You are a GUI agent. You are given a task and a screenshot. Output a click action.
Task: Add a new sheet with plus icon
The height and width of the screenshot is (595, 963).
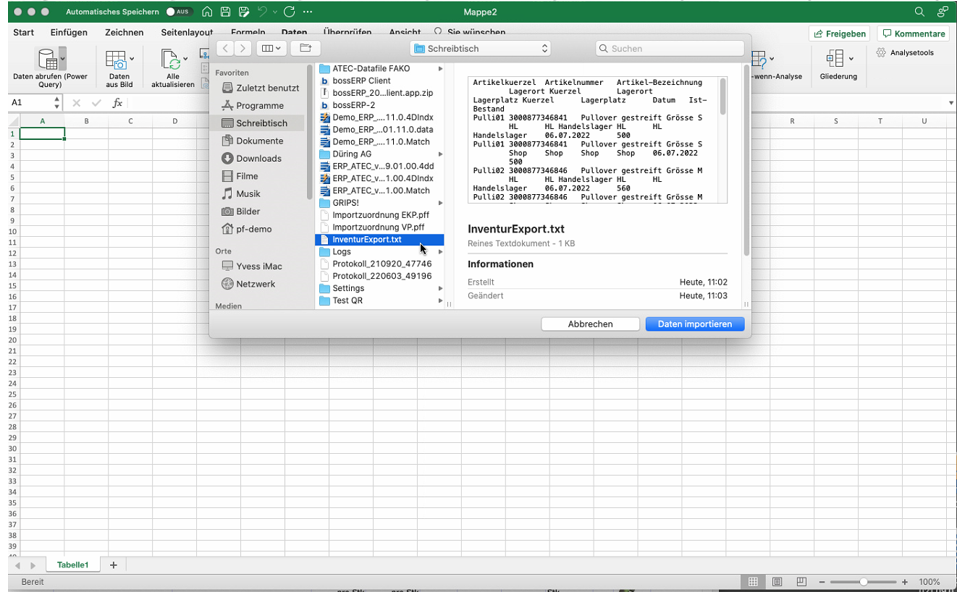point(113,565)
